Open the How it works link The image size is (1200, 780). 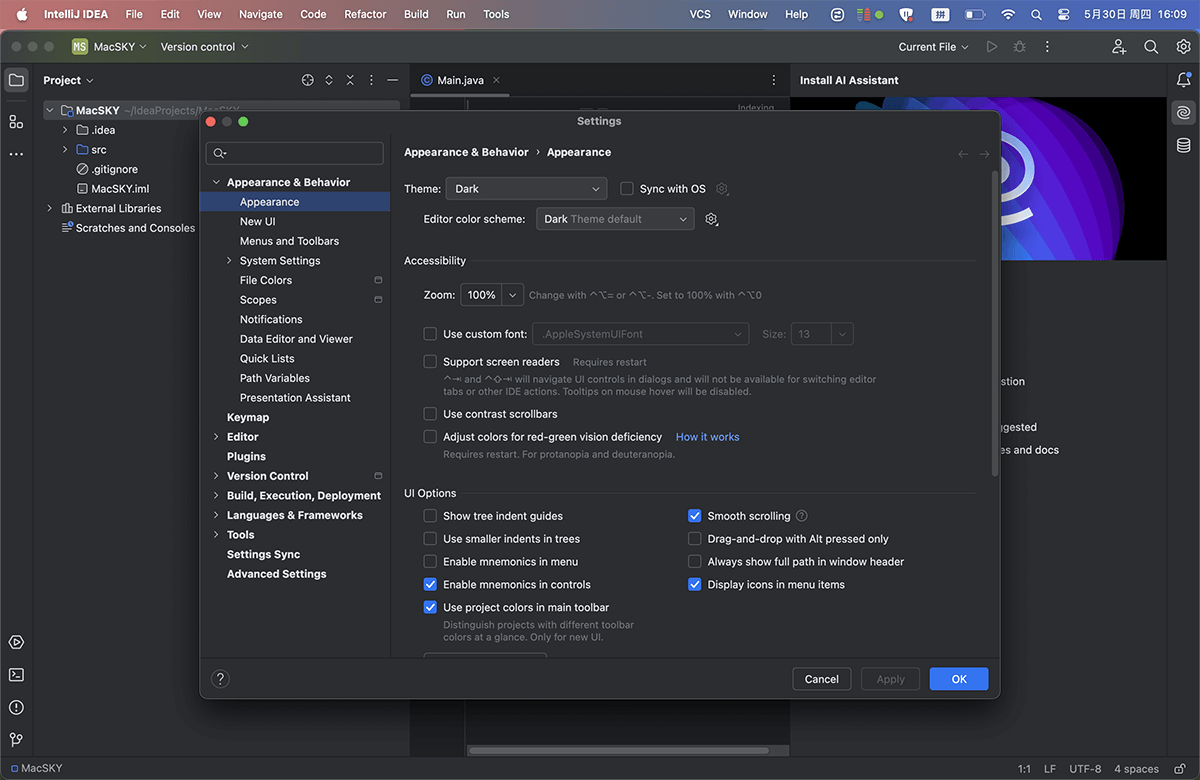[707, 437]
